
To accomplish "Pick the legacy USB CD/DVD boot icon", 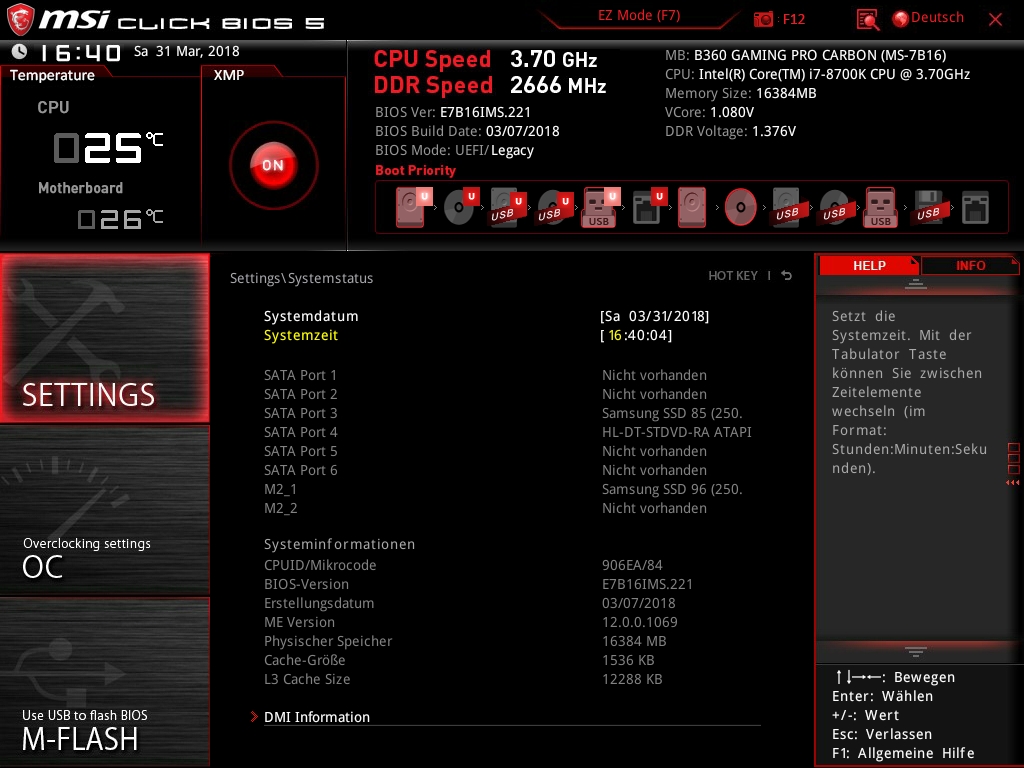I will click(x=834, y=207).
